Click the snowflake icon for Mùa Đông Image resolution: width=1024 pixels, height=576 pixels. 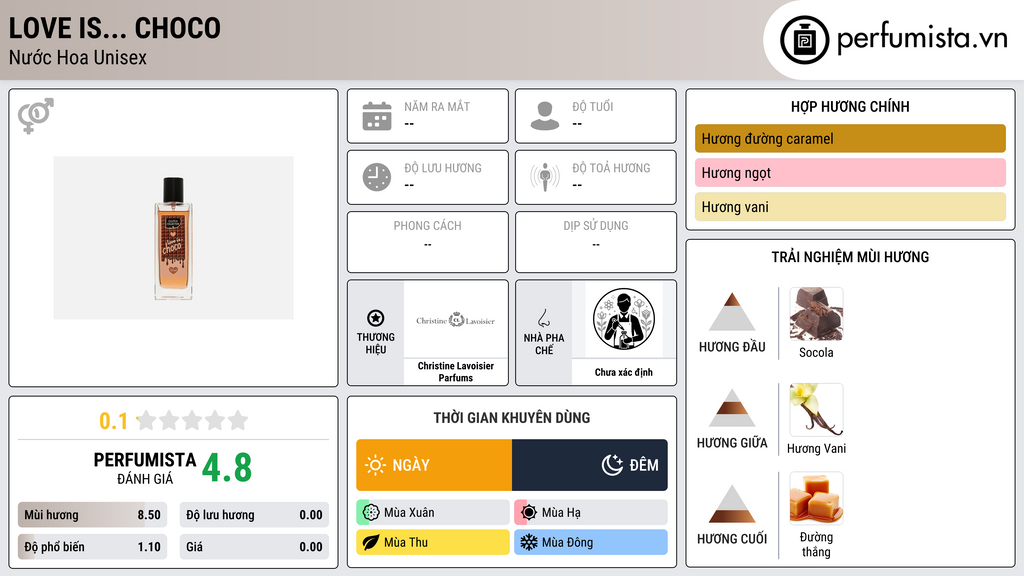(529, 542)
